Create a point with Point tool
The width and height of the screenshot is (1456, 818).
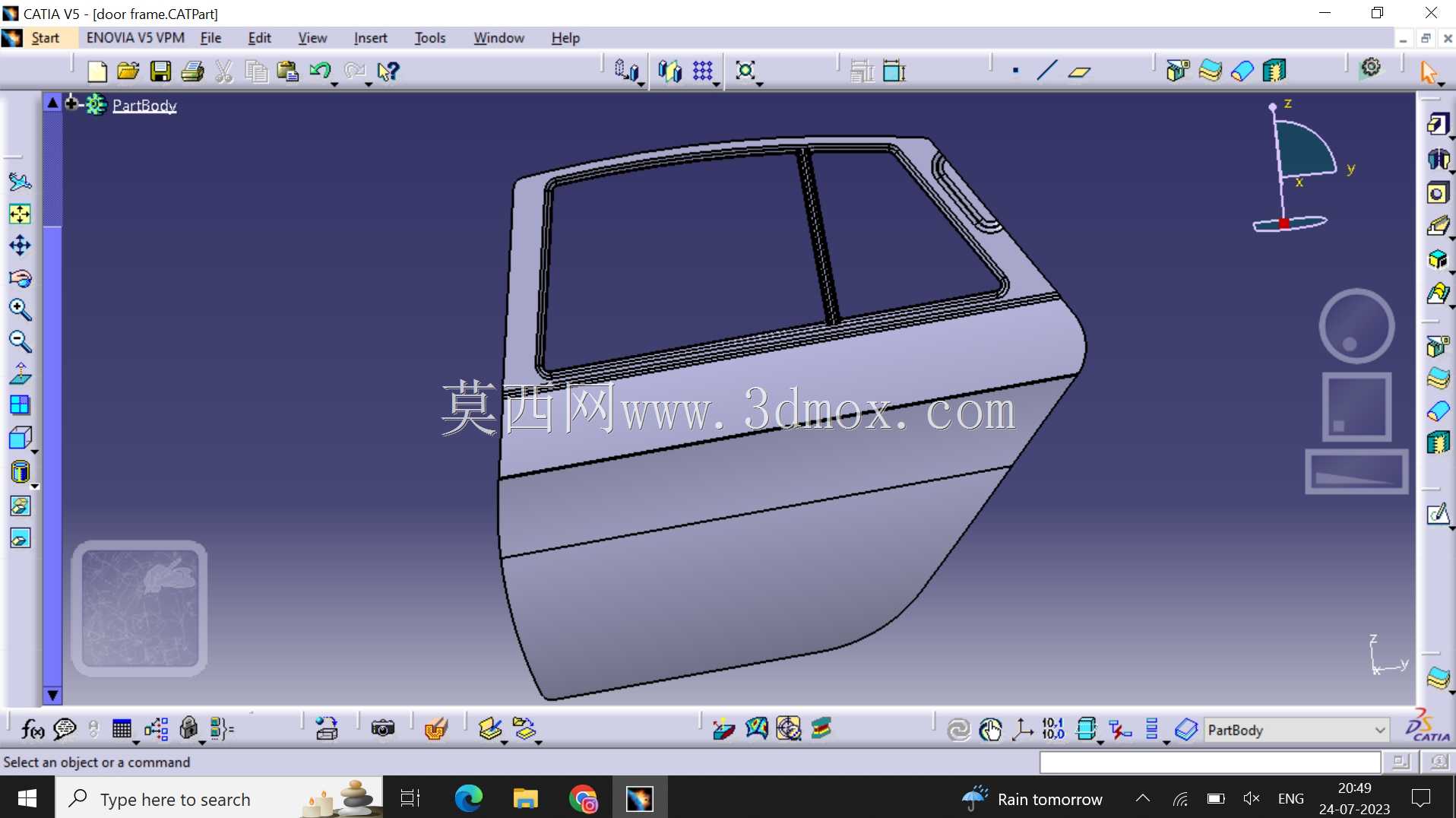tap(1015, 71)
